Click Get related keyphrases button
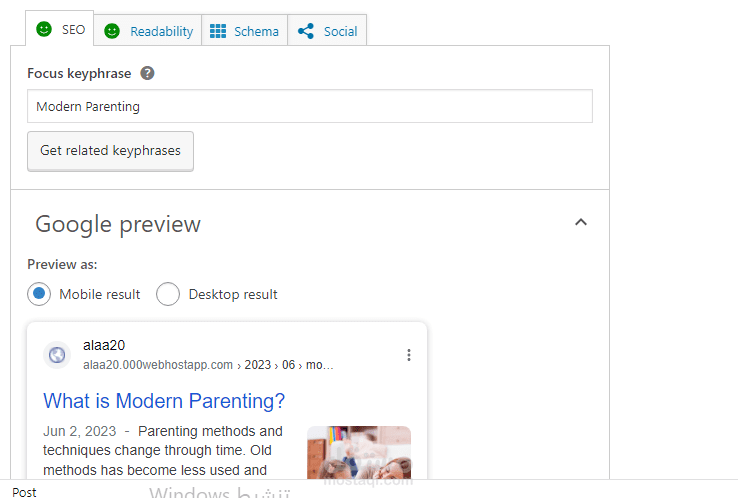 pyautogui.click(x=110, y=151)
